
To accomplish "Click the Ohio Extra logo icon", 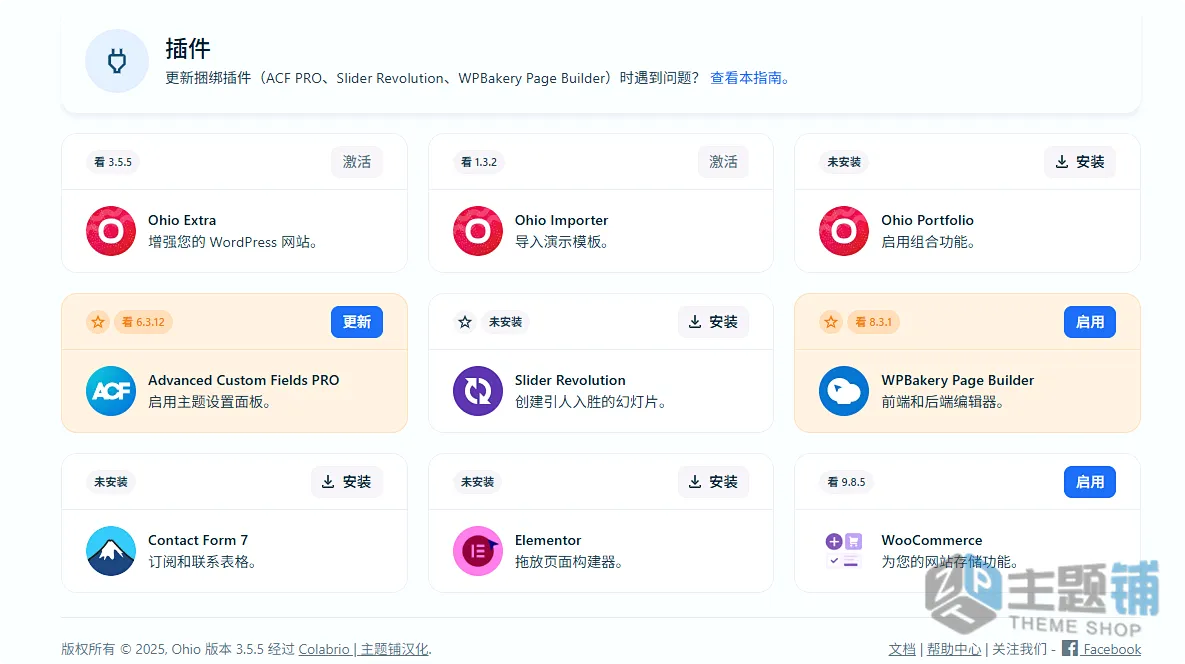I will [111, 230].
